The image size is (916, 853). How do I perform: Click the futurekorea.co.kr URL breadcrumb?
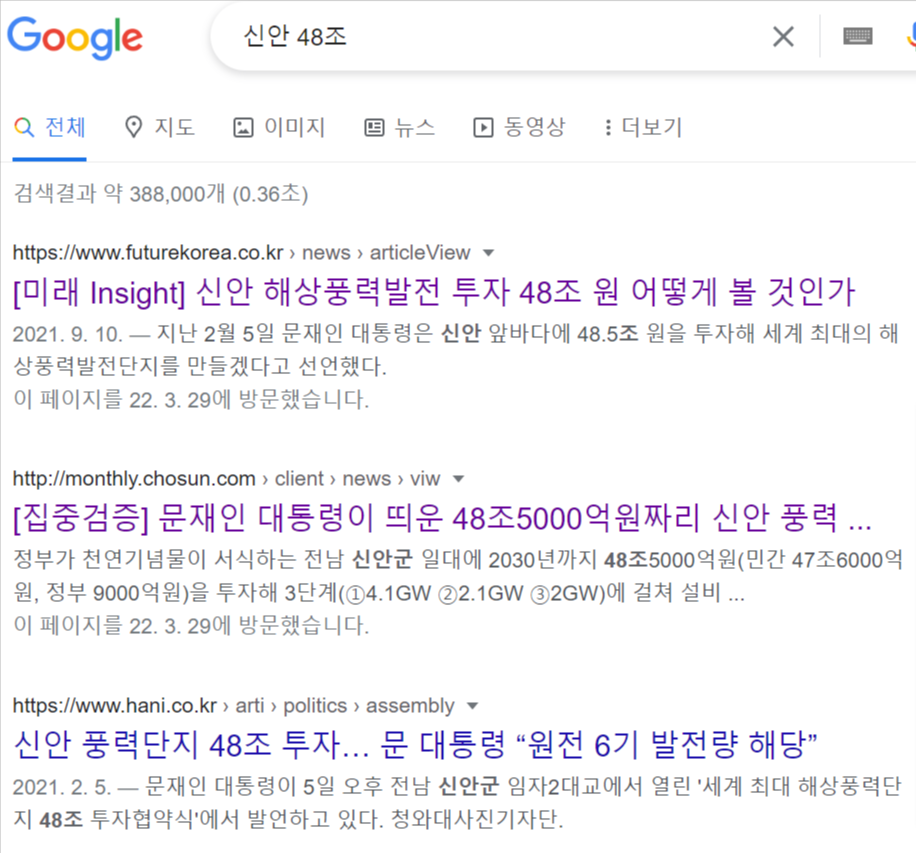[x=241, y=252]
